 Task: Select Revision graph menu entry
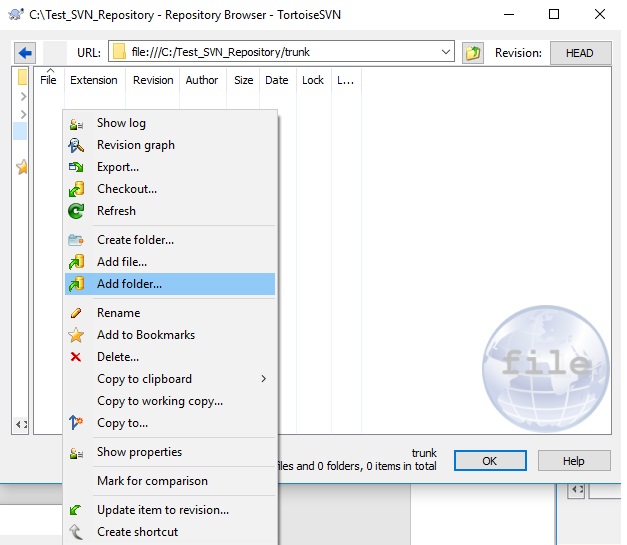tap(170, 145)
